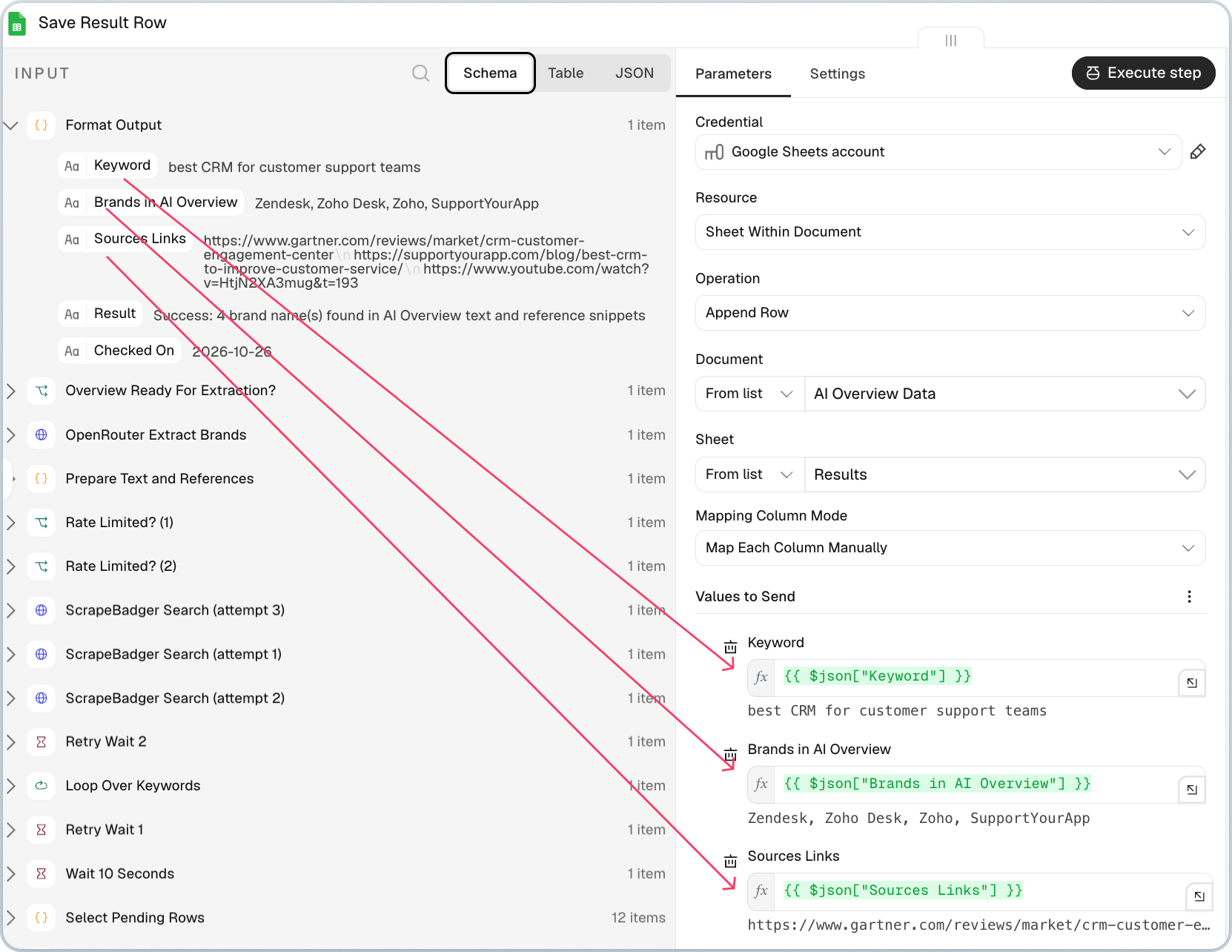The height and width of the screenshot is (952, 1232).
Task: Select the Keyword schema field pill
Action: [x=108, y=165]
